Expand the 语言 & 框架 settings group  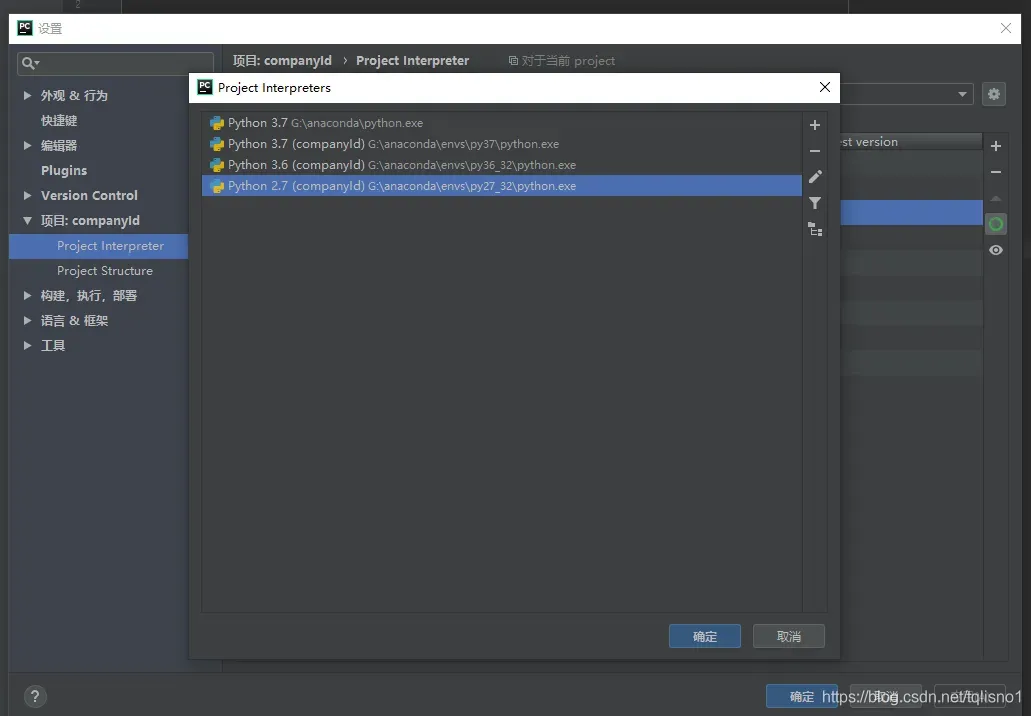click(x=27, y=320)
